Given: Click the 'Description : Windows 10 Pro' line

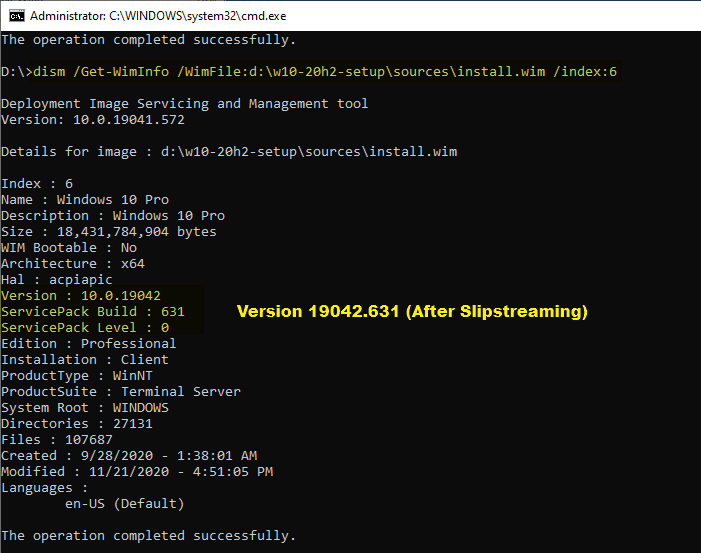Looking at the screenshot, I should coord(113,216).
